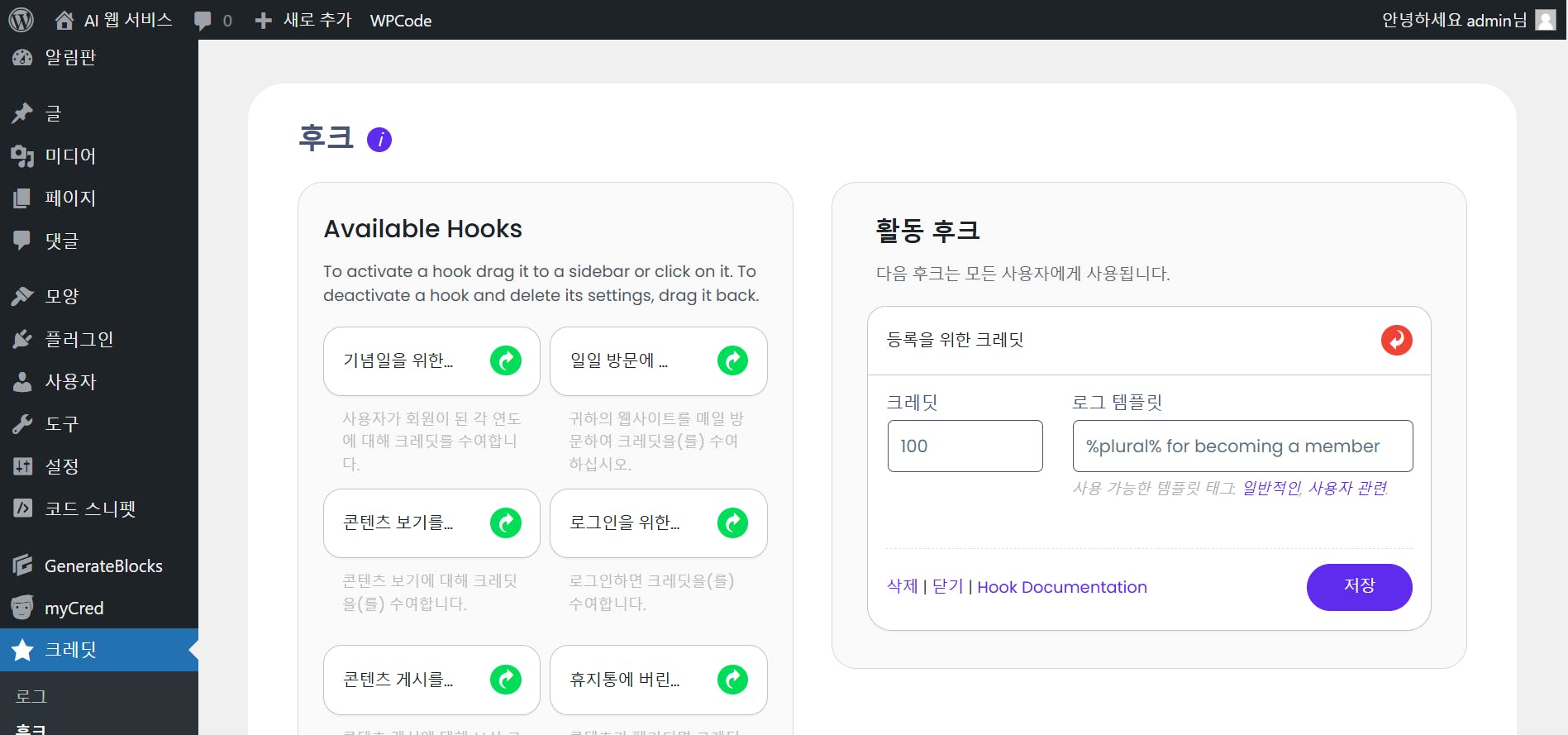This screenshot has width=1568, height=735.
Task: Click the comment count 0 in admin bar
Action: [227, 21]
